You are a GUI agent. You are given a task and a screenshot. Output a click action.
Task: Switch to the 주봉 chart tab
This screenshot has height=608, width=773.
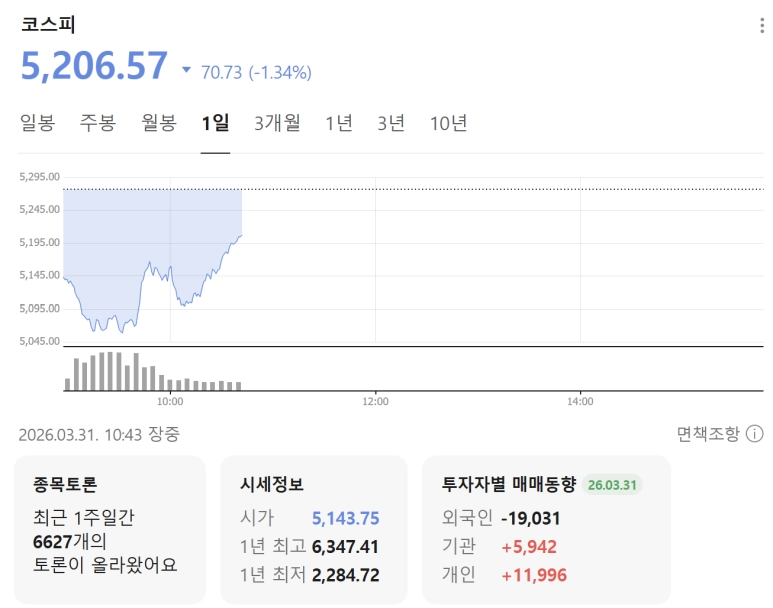pyautogui.click(x=98, y=123)
